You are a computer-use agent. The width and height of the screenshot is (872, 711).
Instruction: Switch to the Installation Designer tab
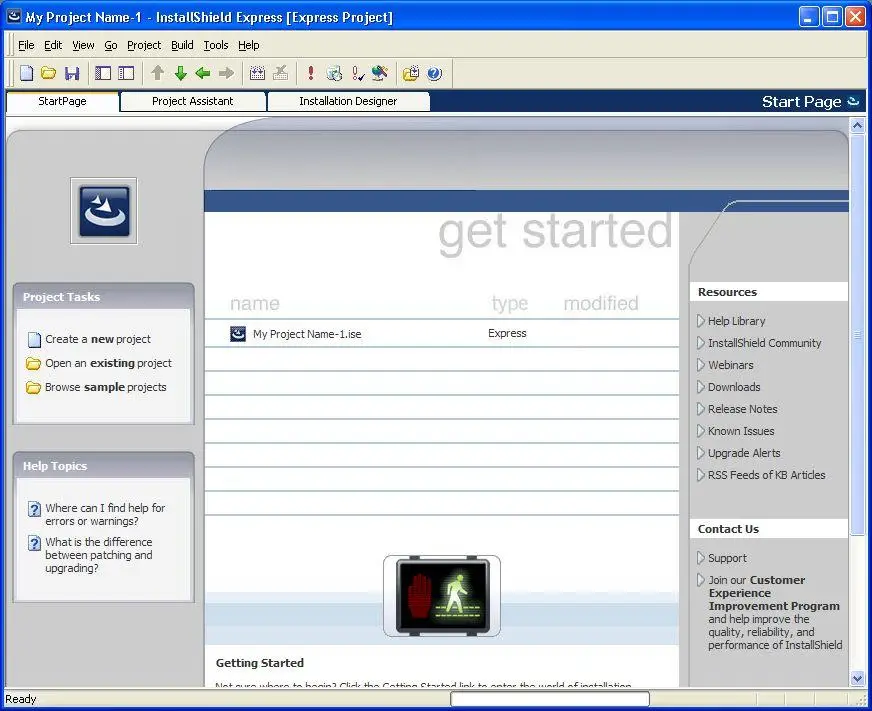pos(348,101)
